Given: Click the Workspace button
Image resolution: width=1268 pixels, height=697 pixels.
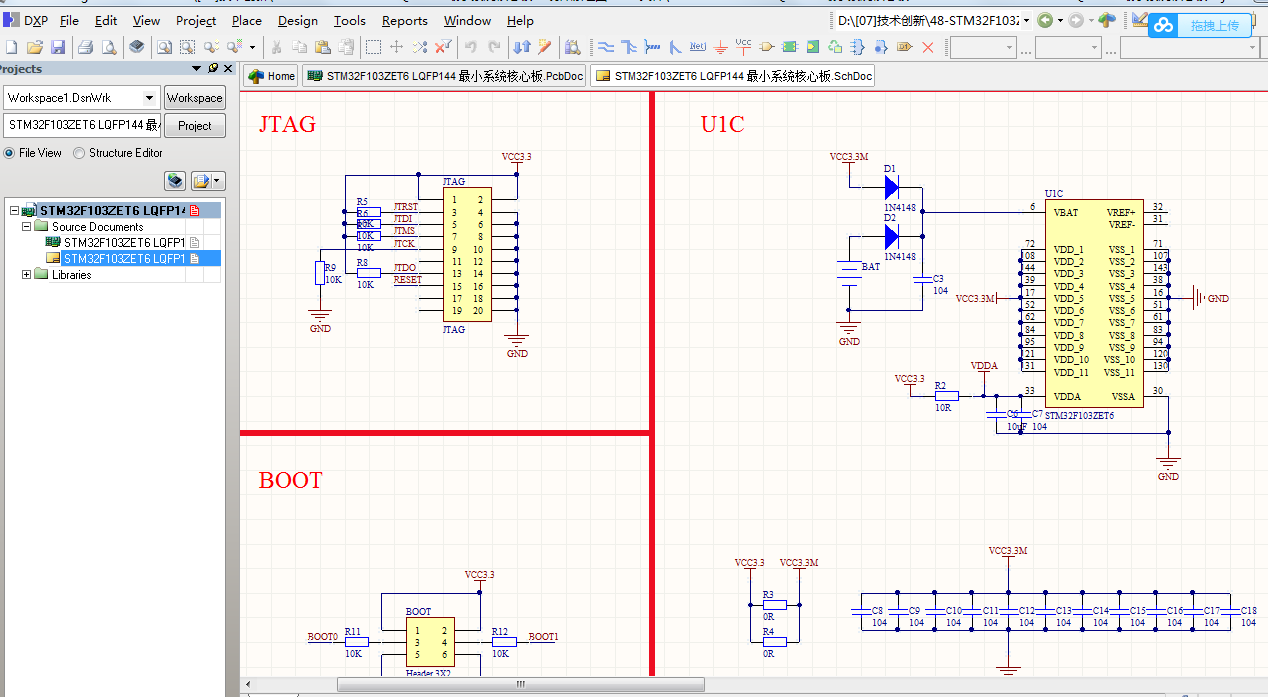Looking at the screenshot, I should pyautogui.click(x=195, y=98).
